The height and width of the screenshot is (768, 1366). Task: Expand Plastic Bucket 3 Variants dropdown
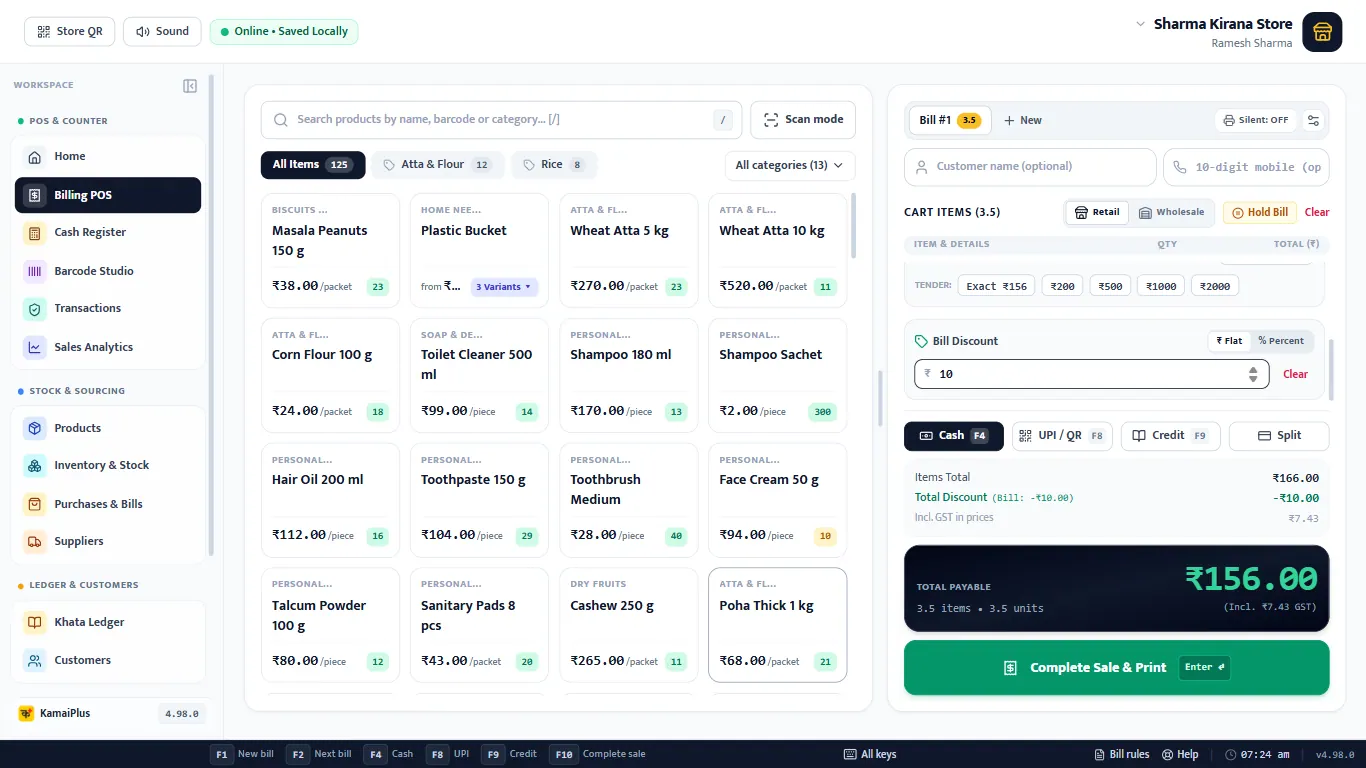point(505,287)
